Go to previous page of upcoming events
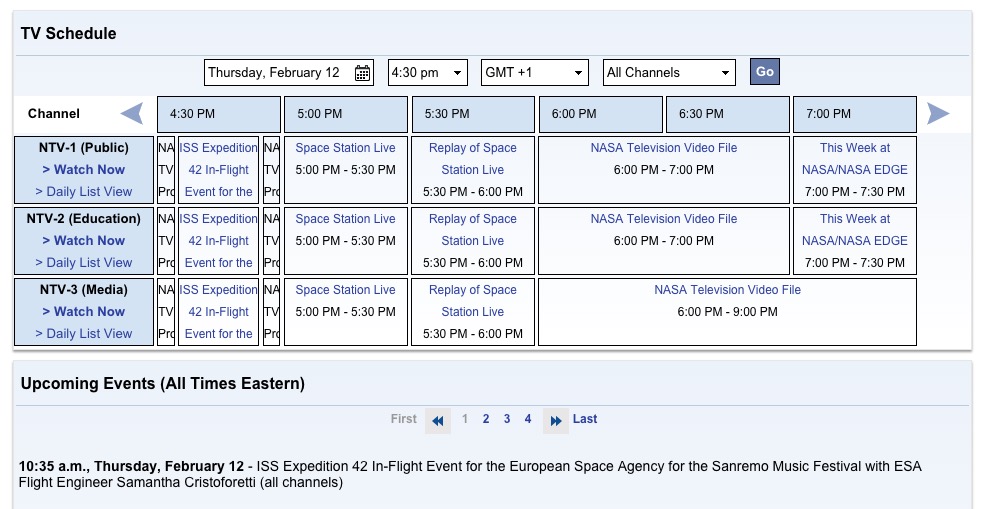 [437, 421]
